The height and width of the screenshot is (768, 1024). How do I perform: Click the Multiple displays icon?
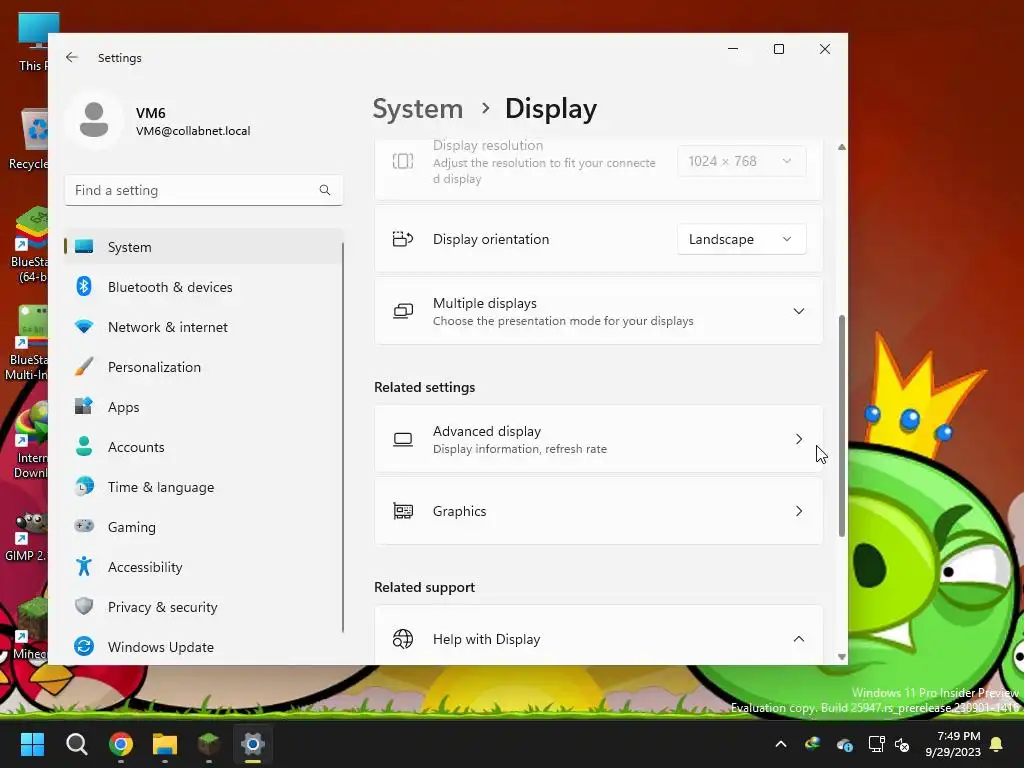tap(403, 312)
